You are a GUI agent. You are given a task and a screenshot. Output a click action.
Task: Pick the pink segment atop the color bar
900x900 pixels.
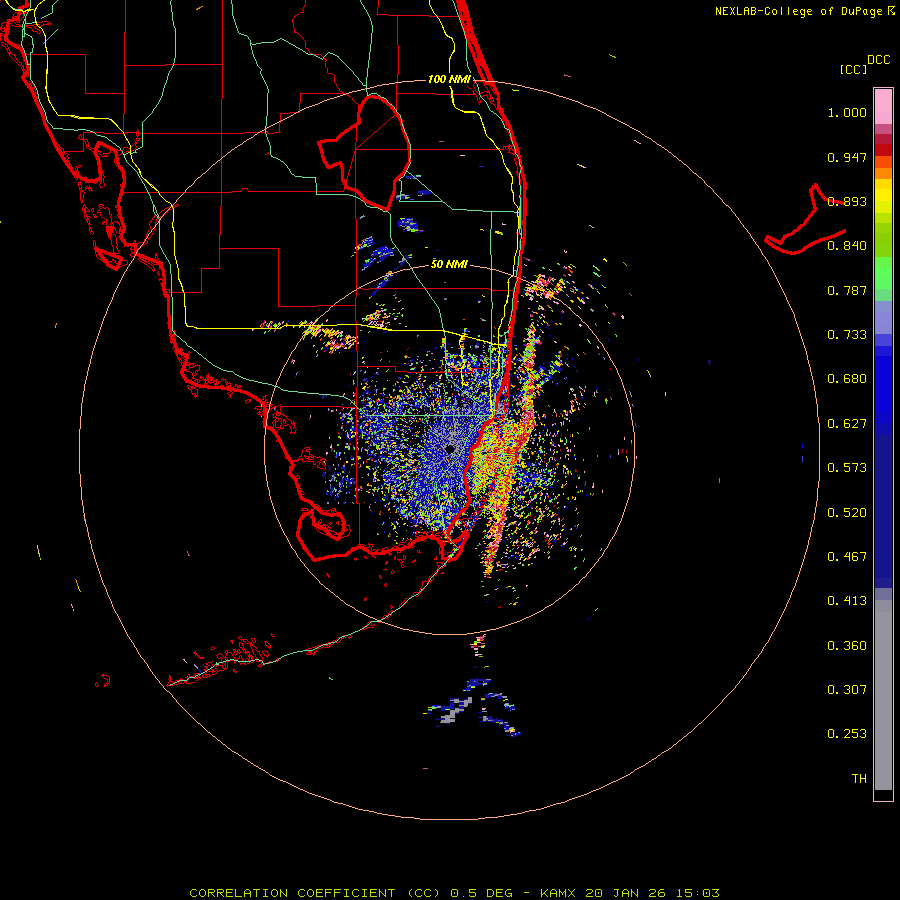click(x=883, y=106)
